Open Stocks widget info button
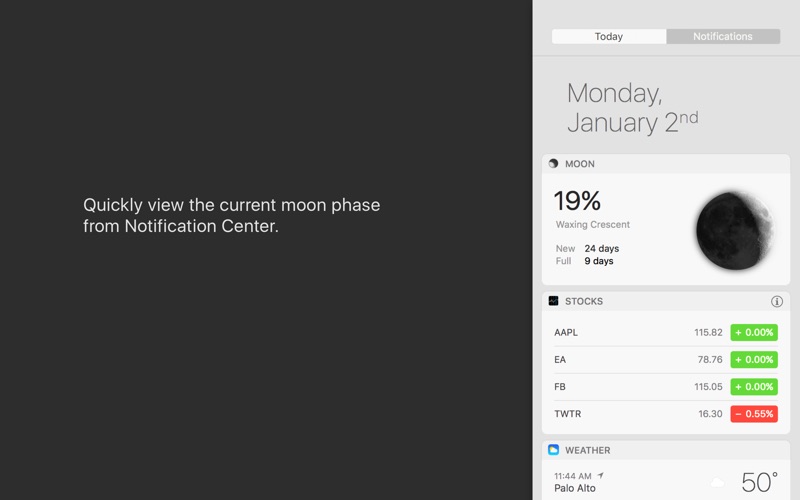 click(x=777, y=301)
